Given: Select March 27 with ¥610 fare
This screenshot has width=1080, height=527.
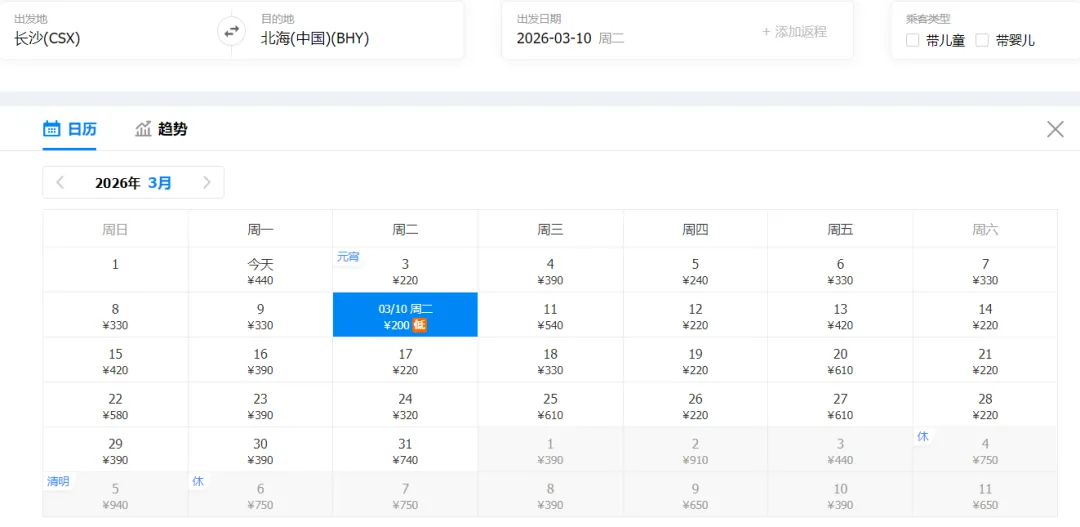Looking at the screenshot, I should pyautogui.click(x=840, y=405).
